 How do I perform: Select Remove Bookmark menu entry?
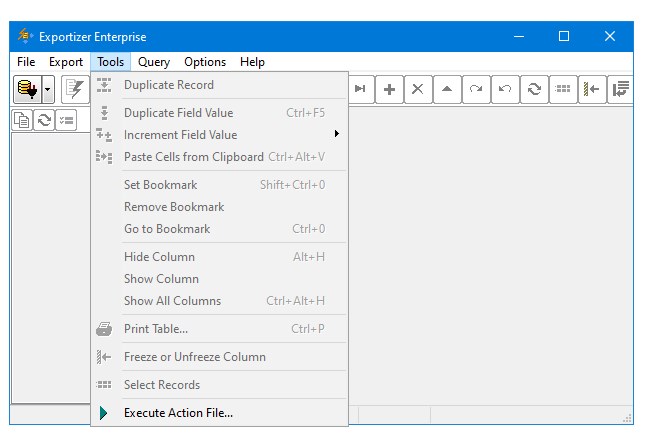219,206
